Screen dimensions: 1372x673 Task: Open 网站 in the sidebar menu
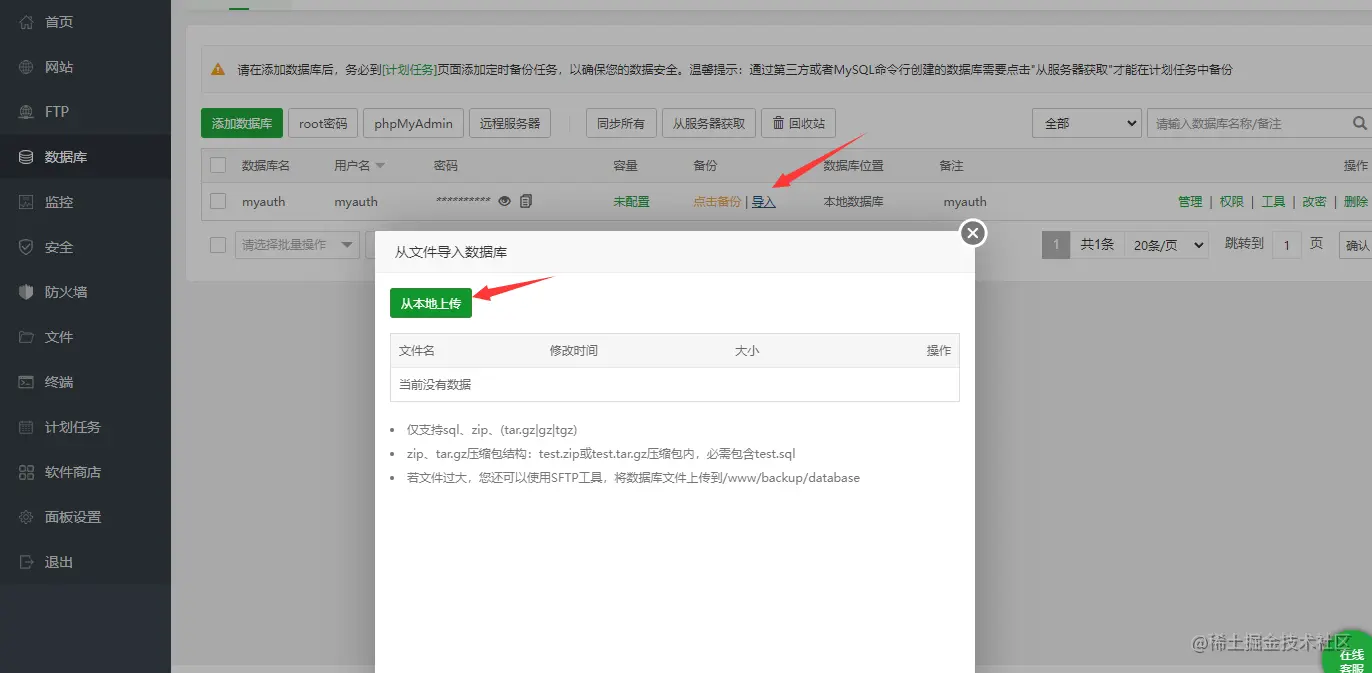pos(59,67)
